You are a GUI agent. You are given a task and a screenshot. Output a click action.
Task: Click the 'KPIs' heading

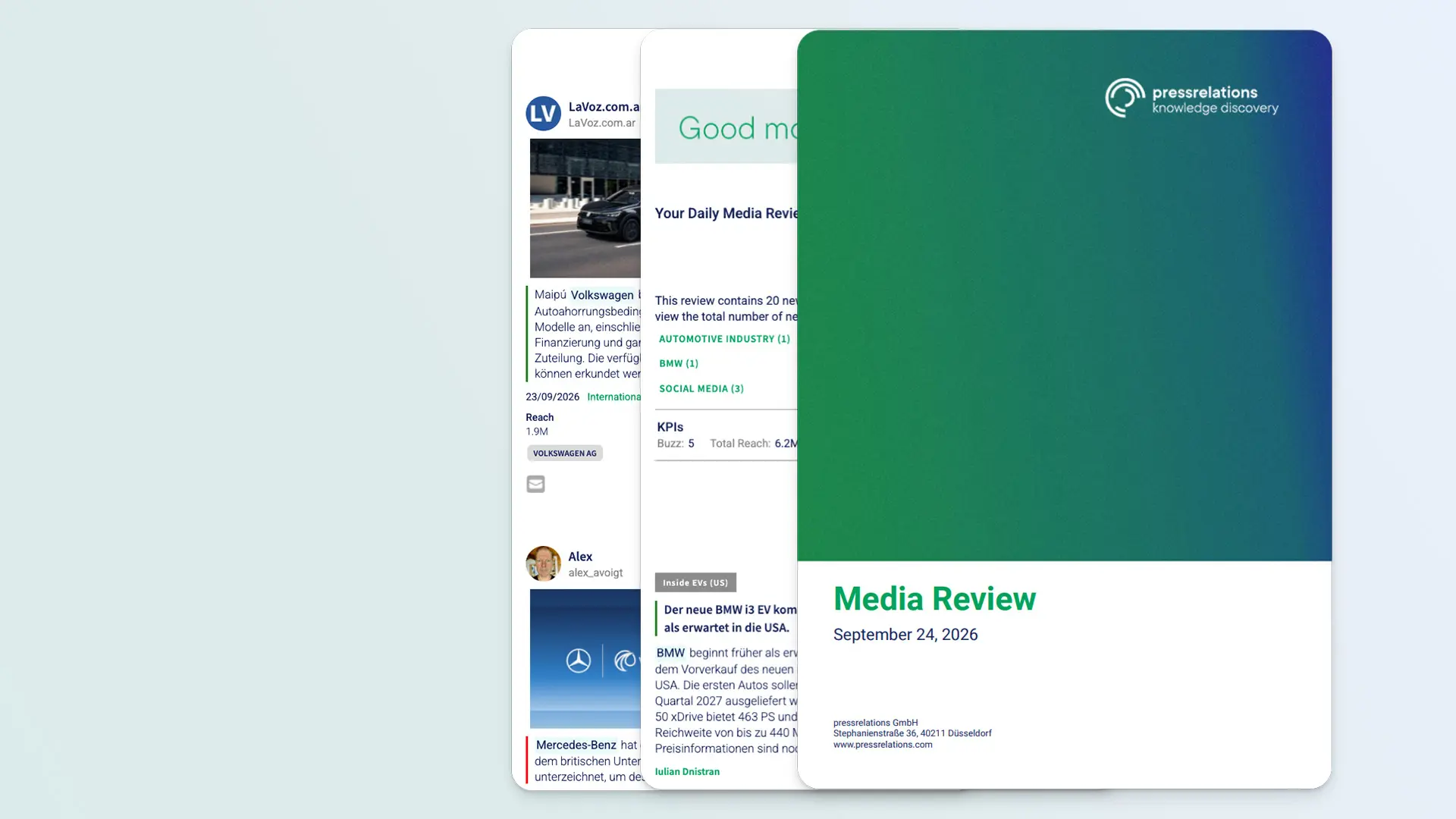tap(670, 427)
